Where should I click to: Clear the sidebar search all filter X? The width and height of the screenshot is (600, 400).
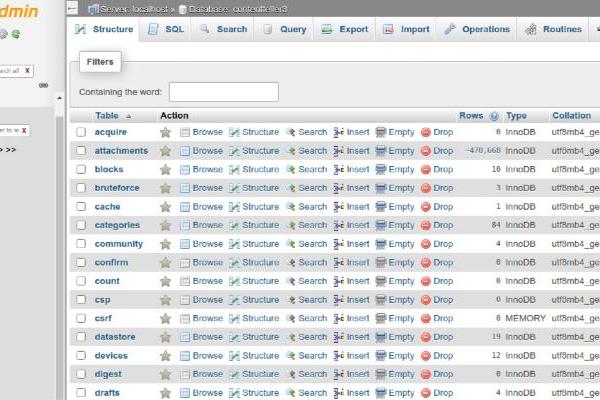tap(27, 70)
